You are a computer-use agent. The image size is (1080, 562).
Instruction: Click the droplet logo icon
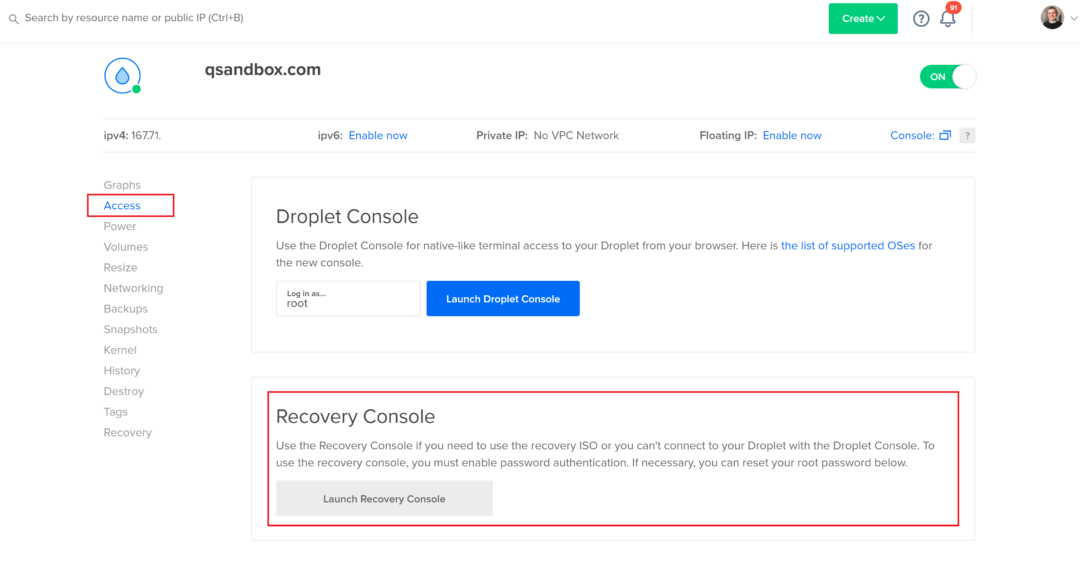[x=122, y=76]
